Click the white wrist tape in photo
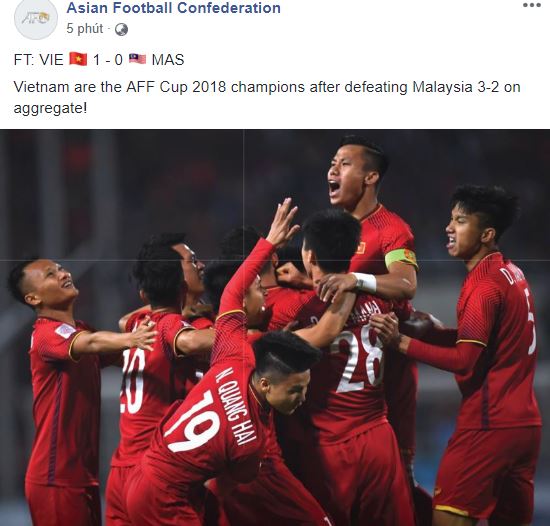 (365, 283)
